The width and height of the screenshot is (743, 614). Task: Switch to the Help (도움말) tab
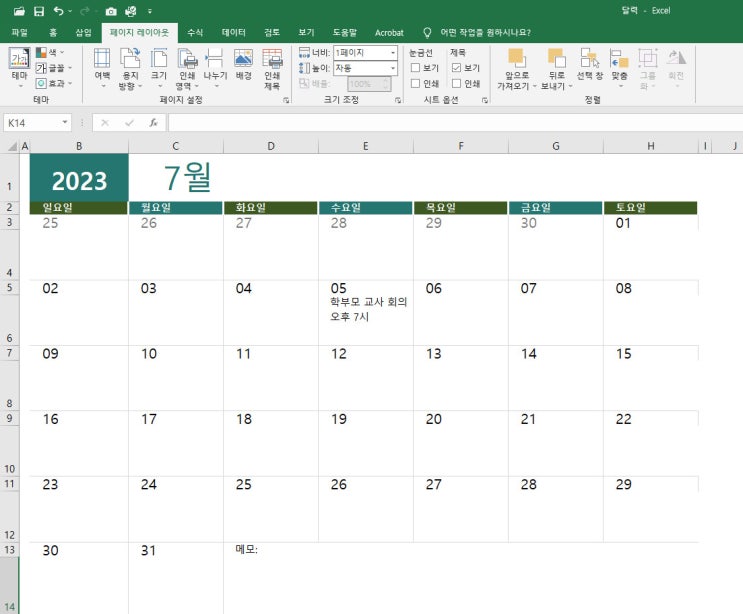click(344, 32)
